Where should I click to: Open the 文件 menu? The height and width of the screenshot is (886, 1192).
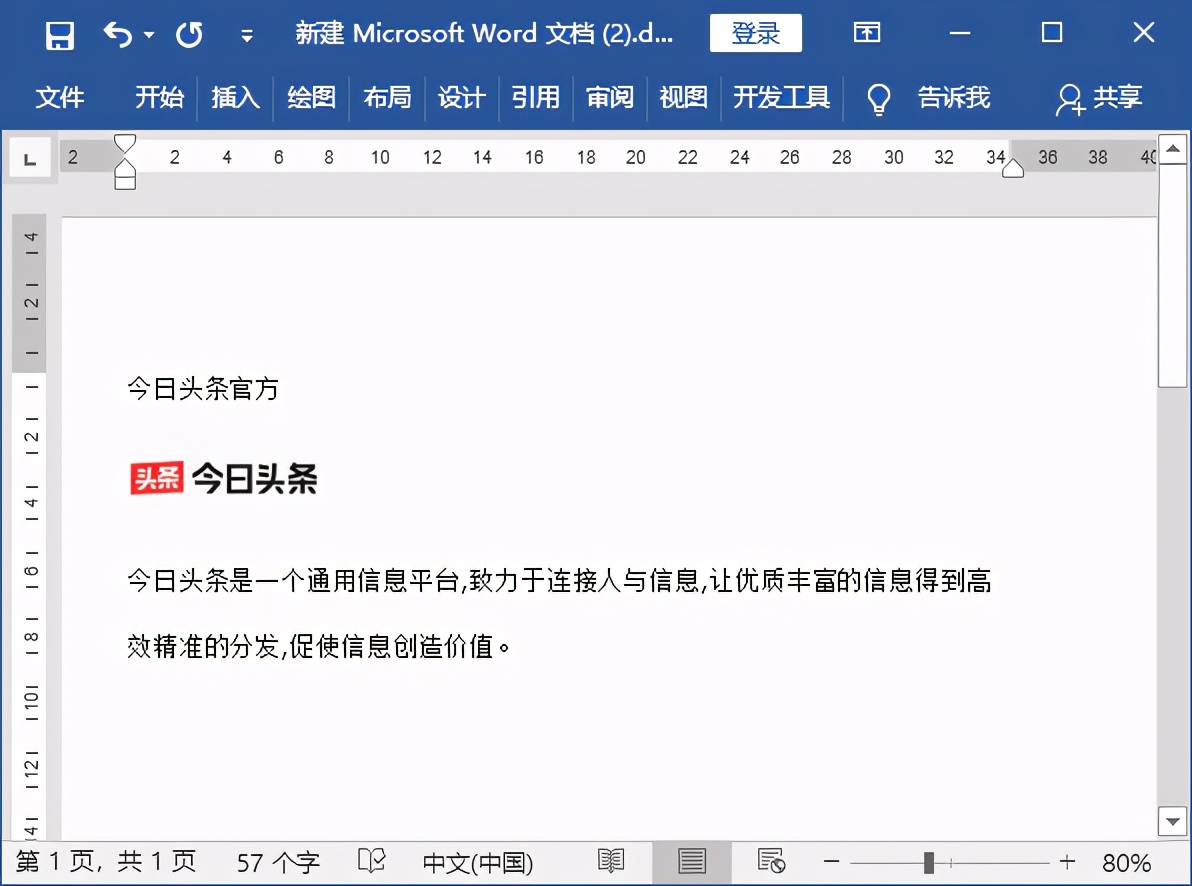tap(60, 97)
